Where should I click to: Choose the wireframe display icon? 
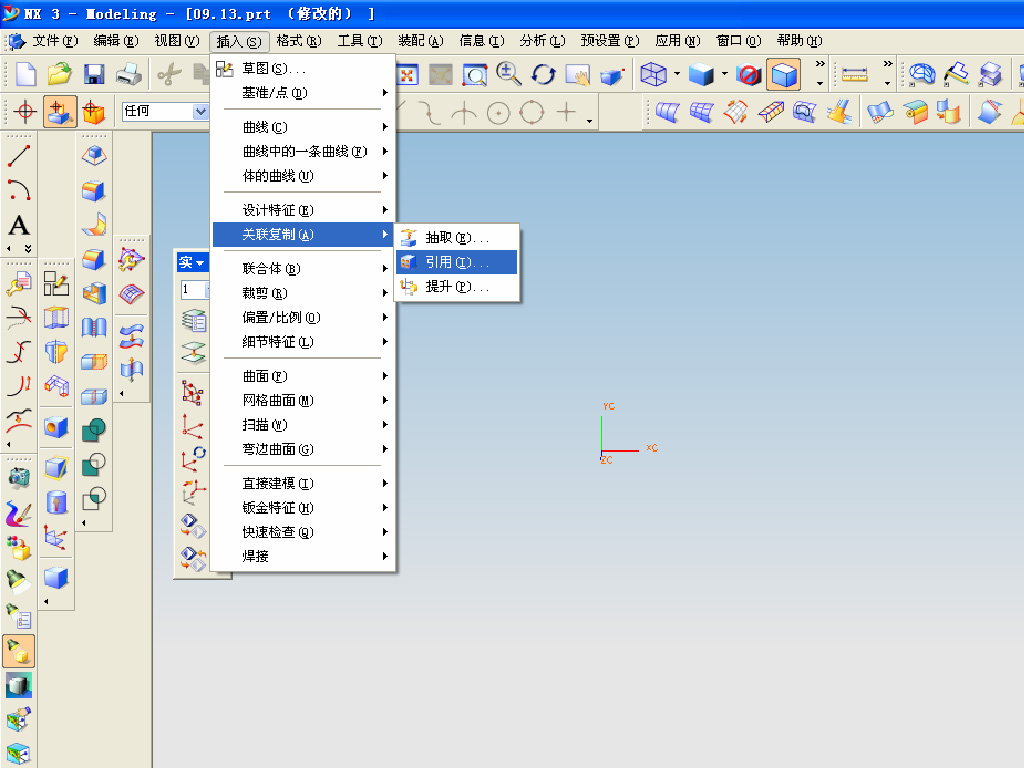click(x=653, y=74)
